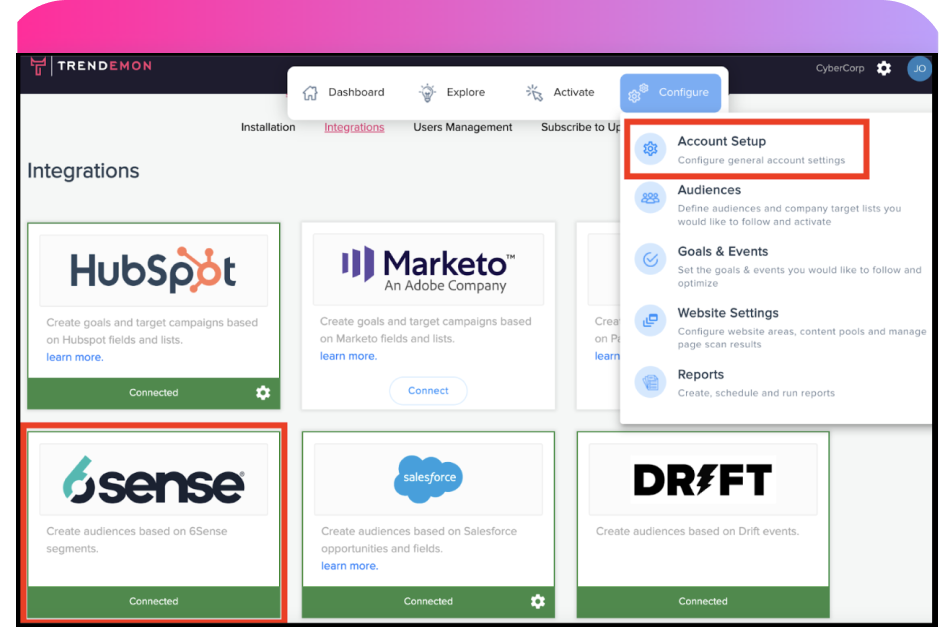Click the 6Sense segments description text
The width and height of the screenshot is (948, 627).
coord(137,540)
